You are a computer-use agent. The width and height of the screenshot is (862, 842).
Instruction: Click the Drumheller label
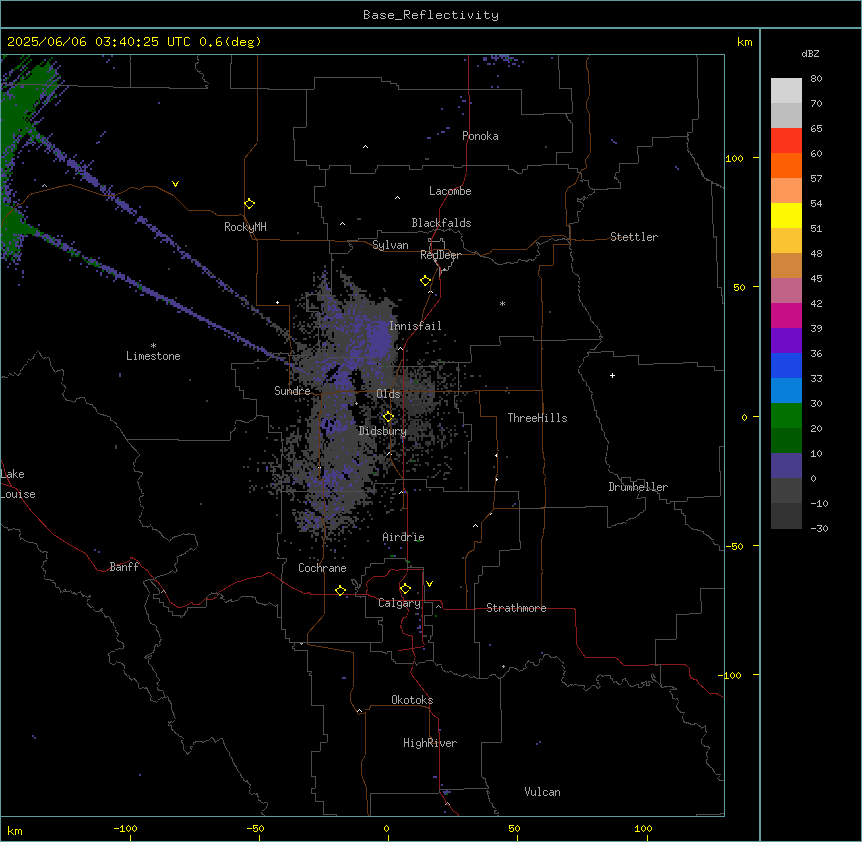click(638, 487)
